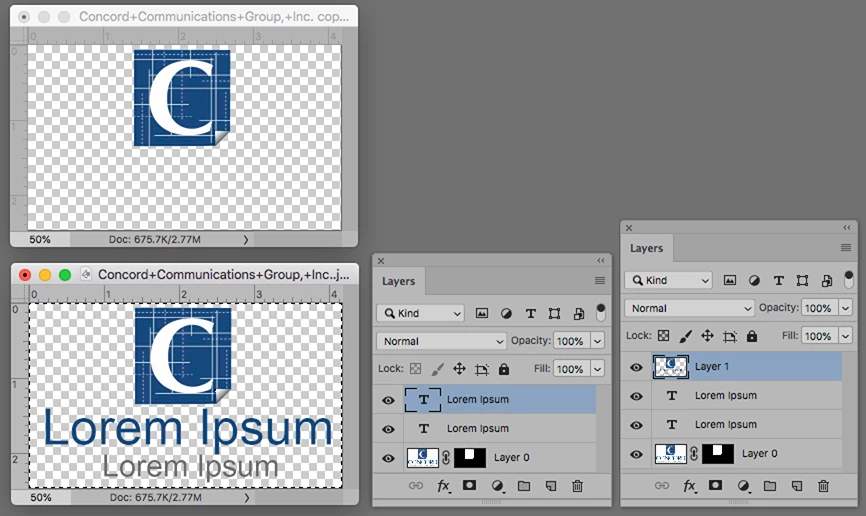This screenshot has height=516, width=866.
Task: Filter type layers in right Layers panel
Action: coord(778,281)
